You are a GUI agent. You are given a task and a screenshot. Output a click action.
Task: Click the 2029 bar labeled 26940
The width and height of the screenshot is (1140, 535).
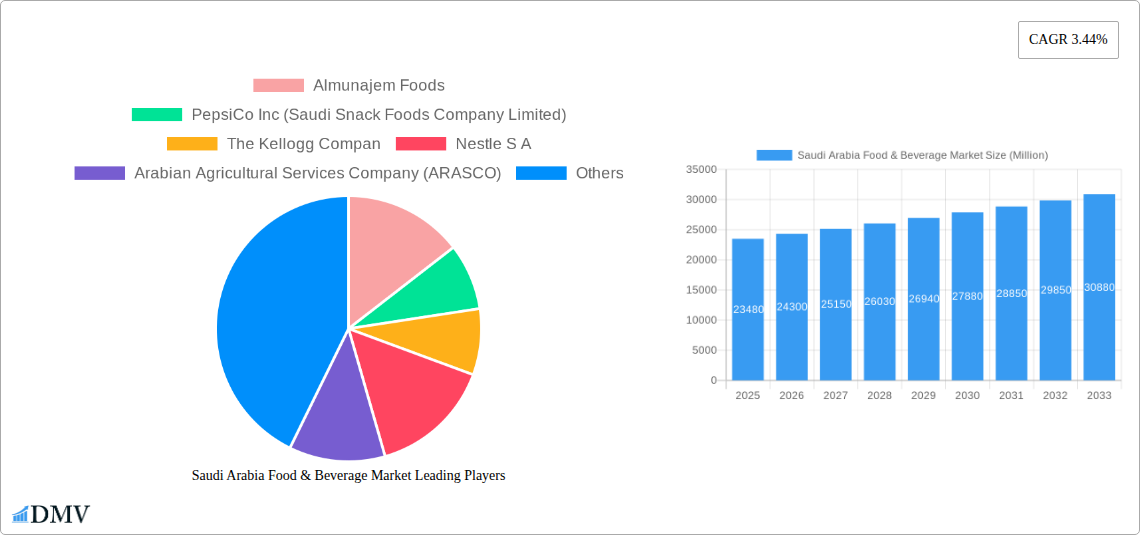(x=923, y=299)
